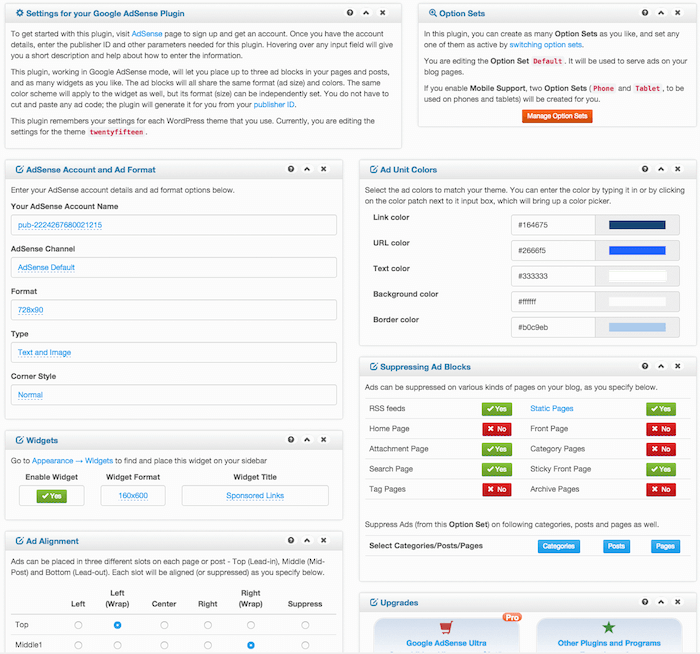
Task: Toggle Home Page suppression No button
Action: click(x=496, y=429)
